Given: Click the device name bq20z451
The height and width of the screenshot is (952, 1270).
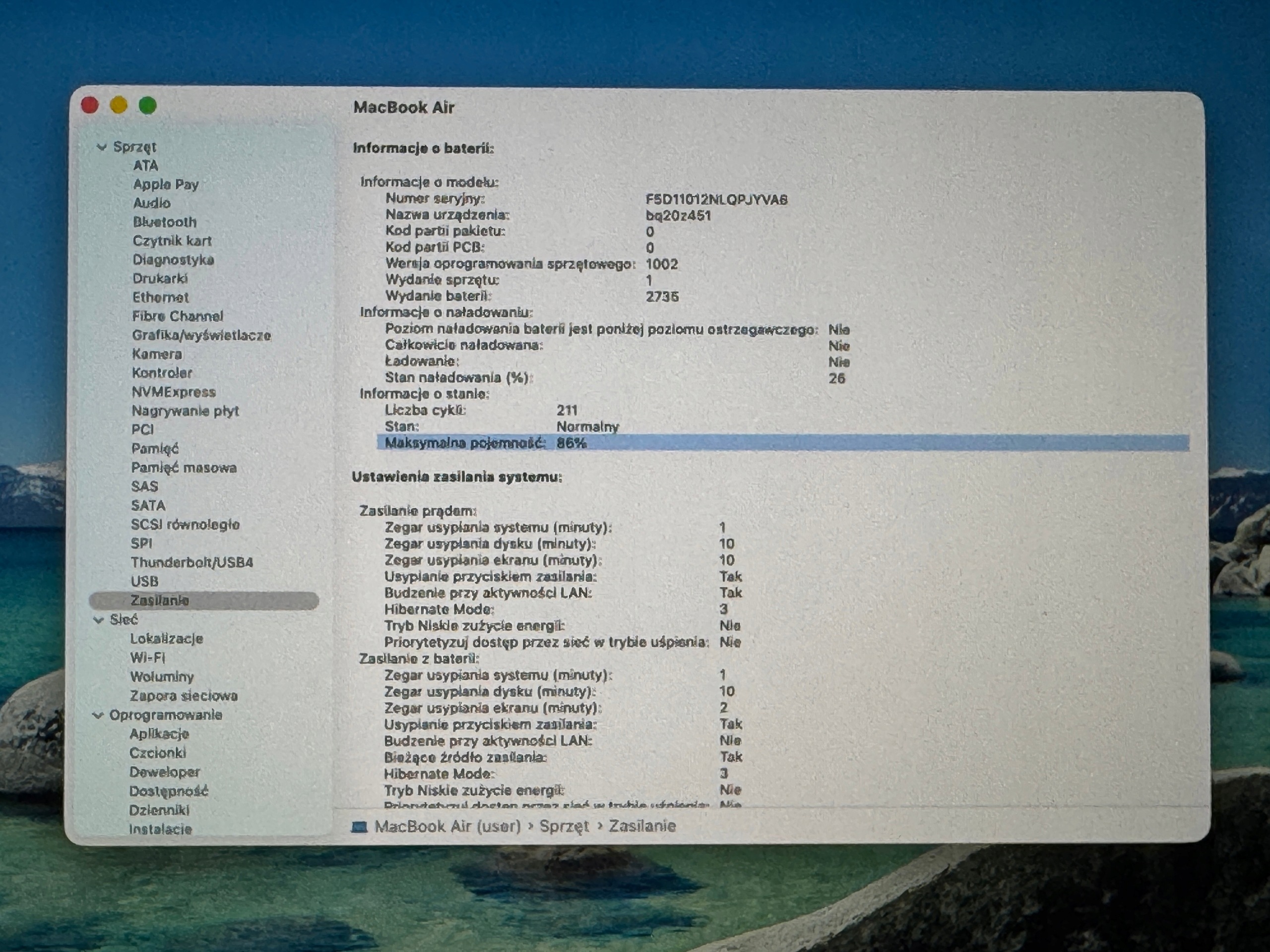Looking at the screenshot, I should coord(678,216).
